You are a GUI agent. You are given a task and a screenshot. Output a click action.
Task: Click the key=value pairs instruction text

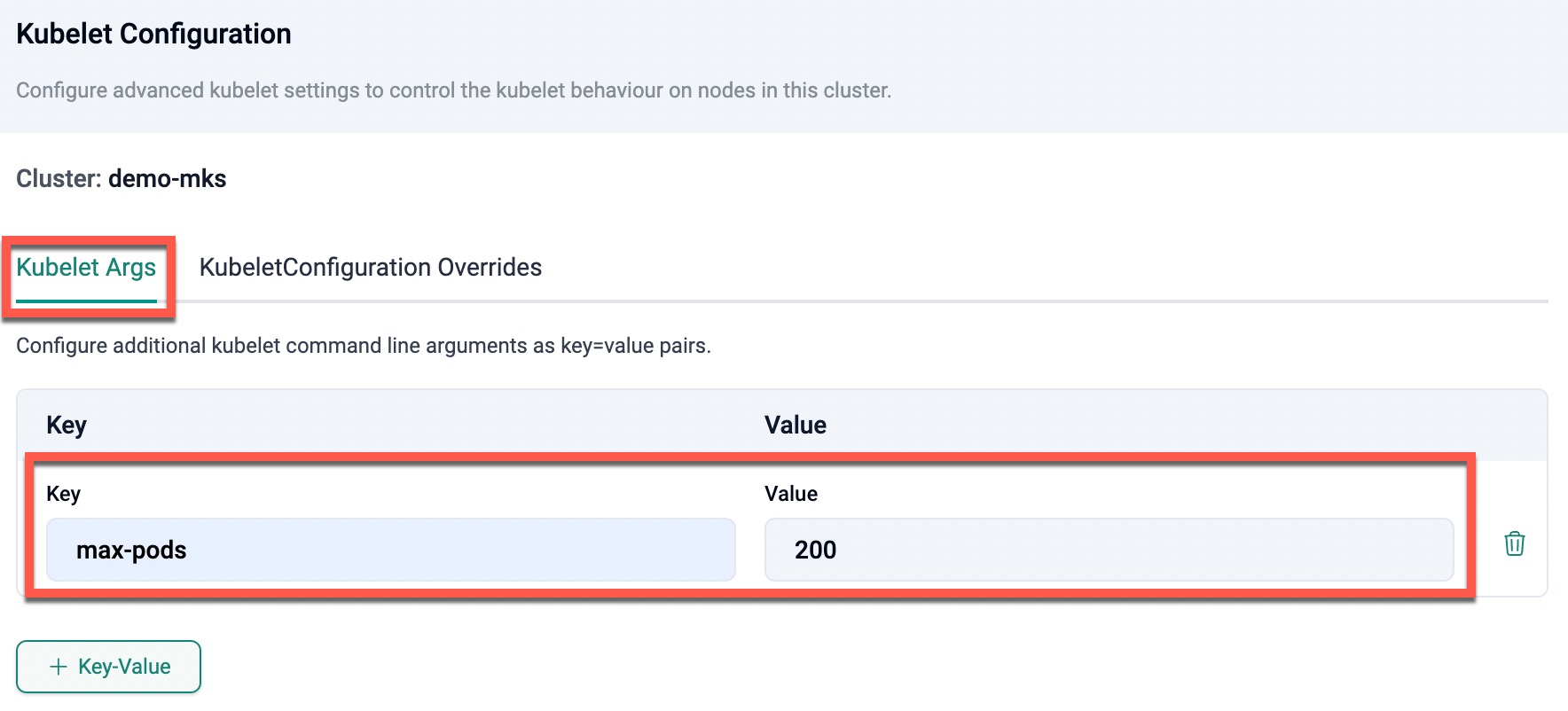(x=364, y=346)
